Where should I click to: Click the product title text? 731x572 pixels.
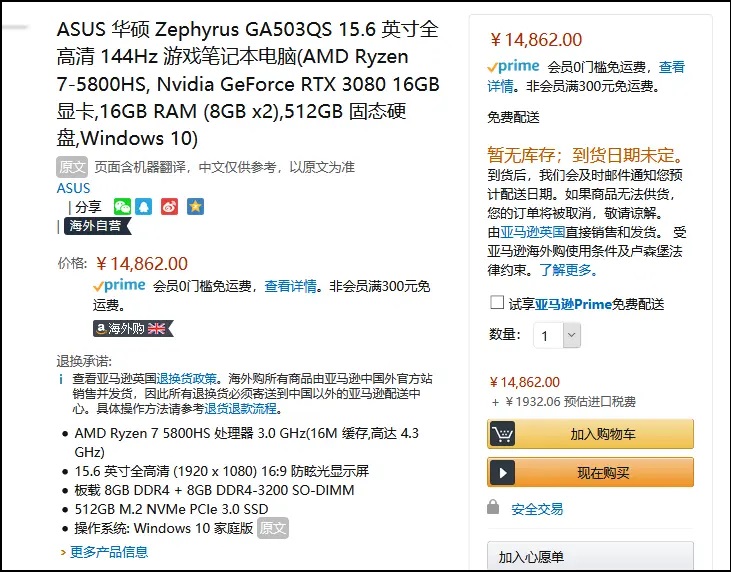248,83
